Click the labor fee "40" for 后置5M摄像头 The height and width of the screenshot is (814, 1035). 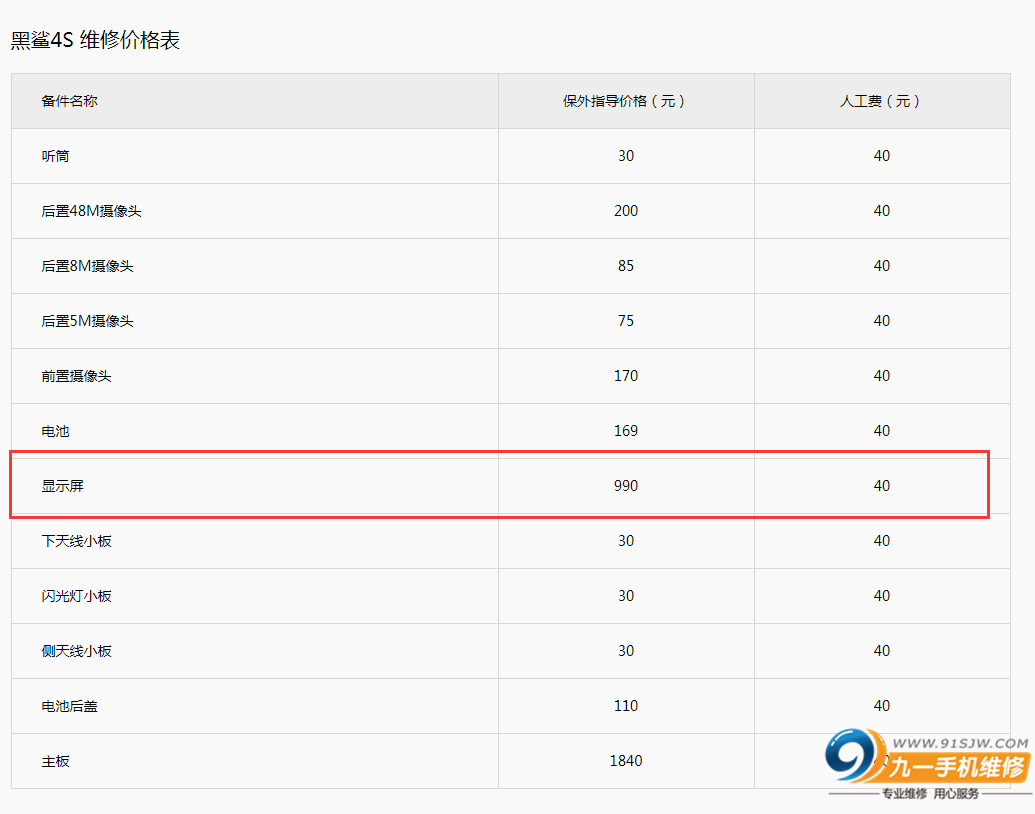click(x=882, y=321)
